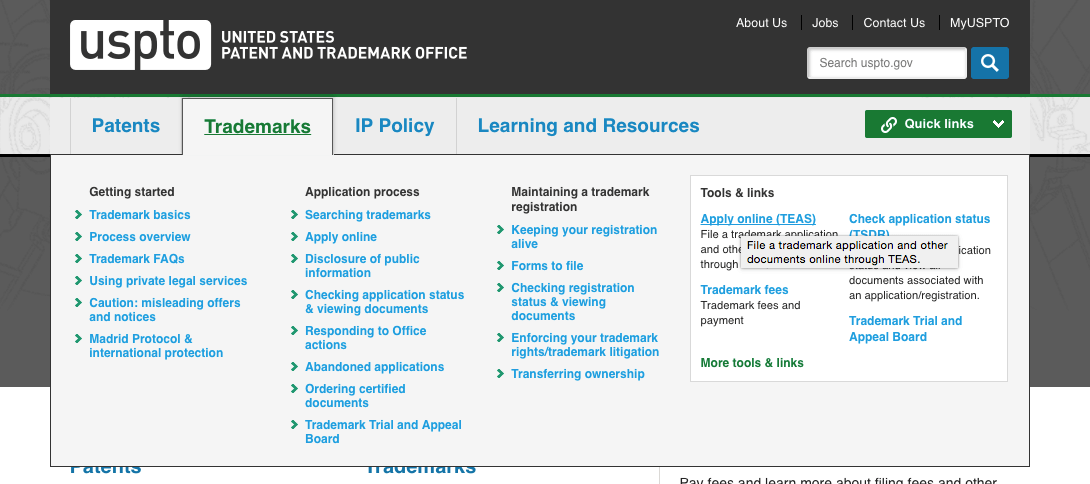The height and width of the screenshot is (484, 1090).
Task: Open Responding to Office actions link
Action: (x=366, y=338)
